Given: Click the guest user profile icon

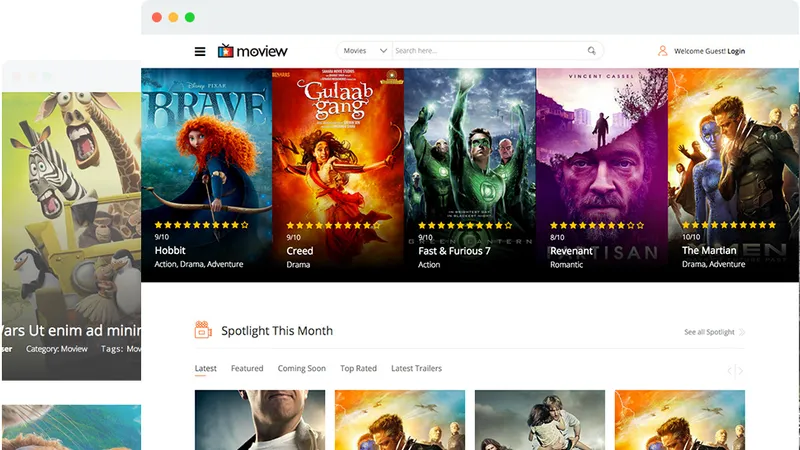Looking at the screenshot, I should coord(662,51).
